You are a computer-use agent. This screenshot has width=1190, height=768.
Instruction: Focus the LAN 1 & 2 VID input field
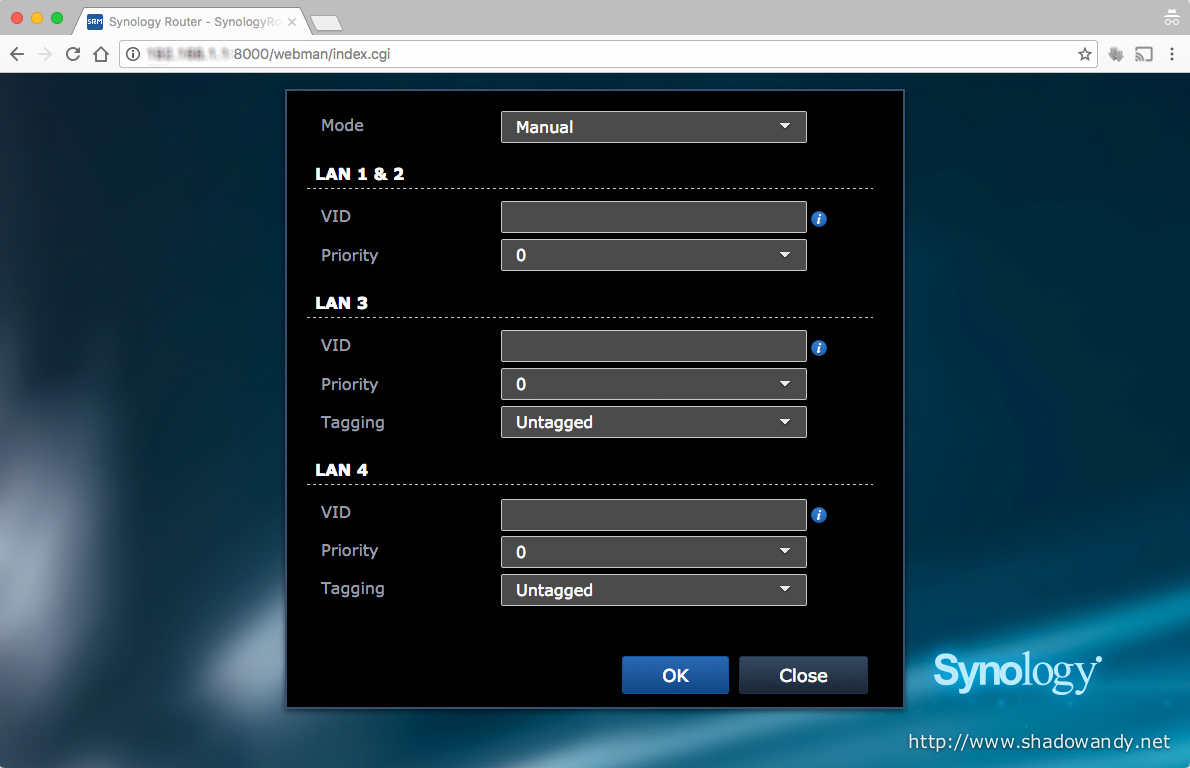coord(653,217)
